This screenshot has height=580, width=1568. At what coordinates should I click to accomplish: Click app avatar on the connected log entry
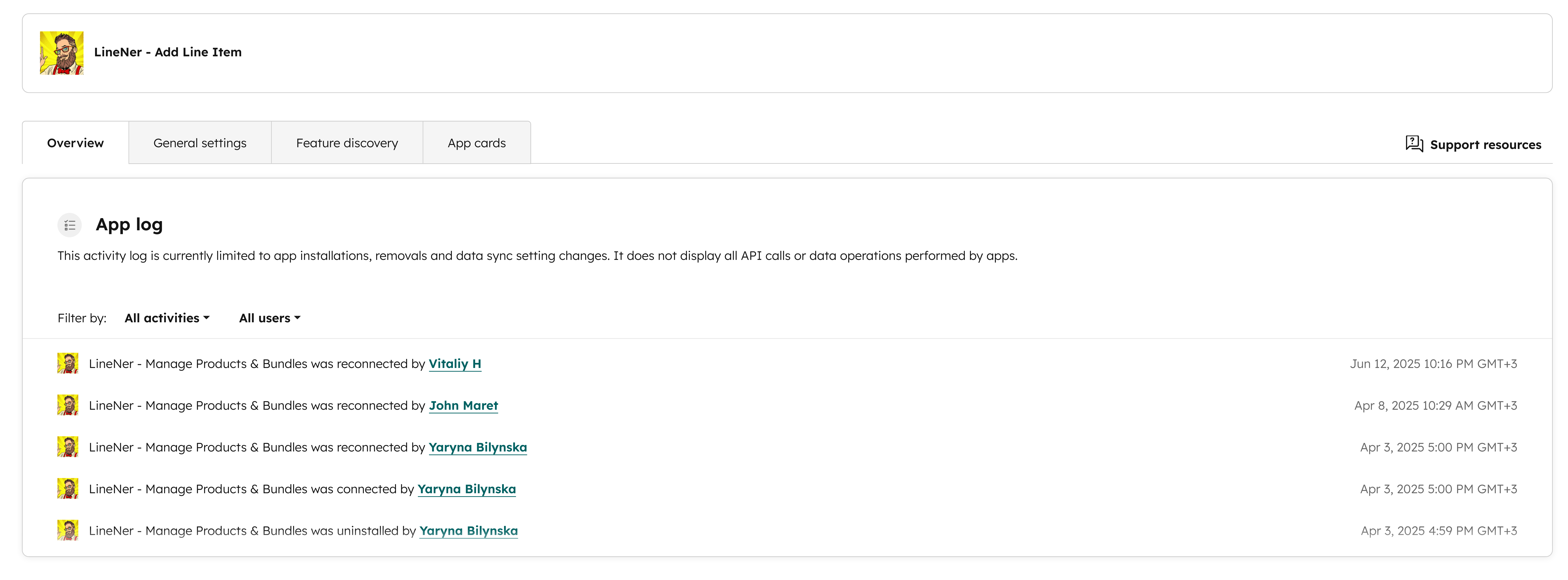(x=68, y=489)
